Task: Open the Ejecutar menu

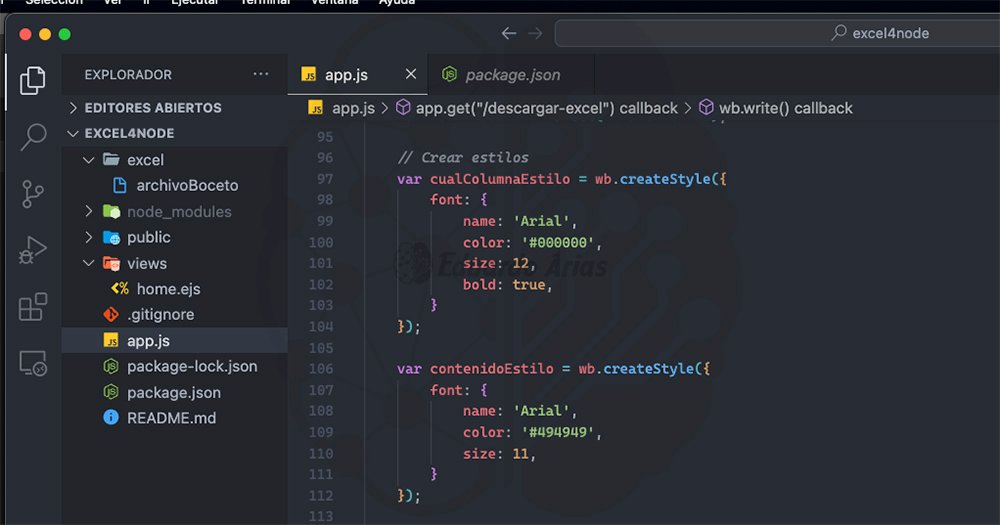Action: click(x=195, y=3)
